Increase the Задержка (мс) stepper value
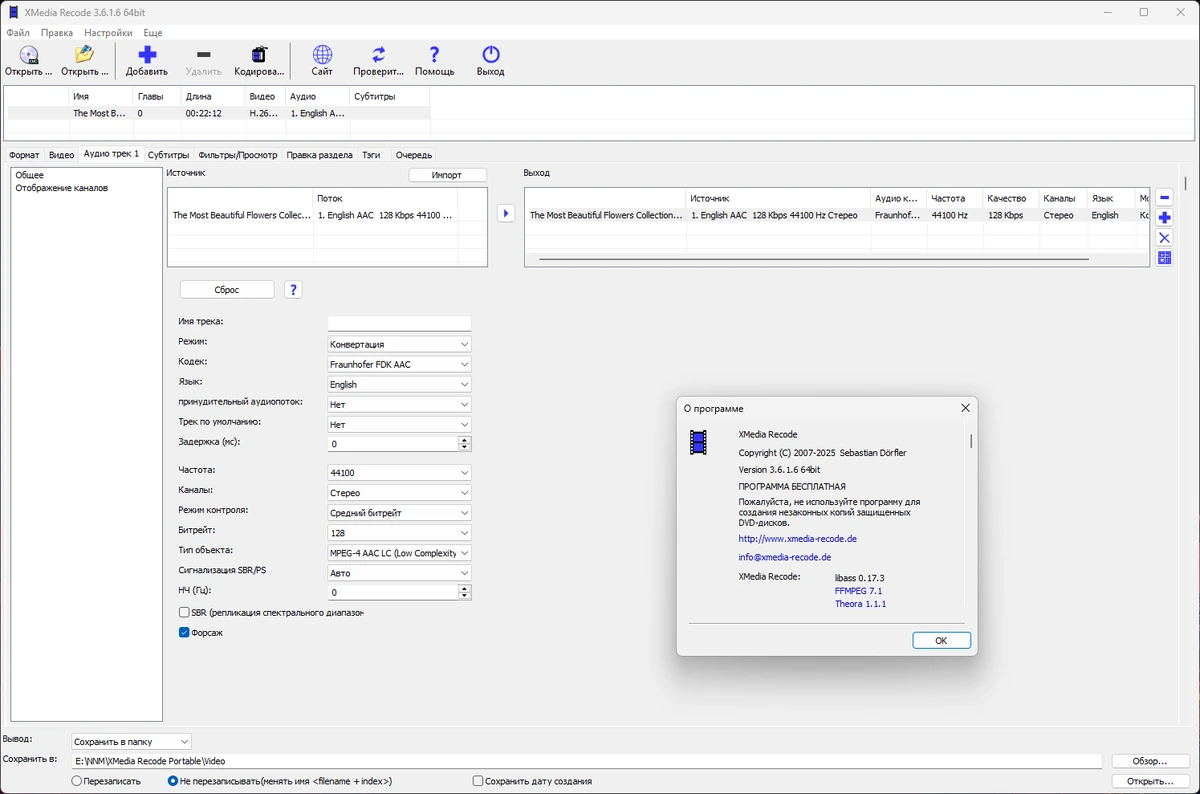This screenshot has width=1200, height=794. [x=464, y=440]
